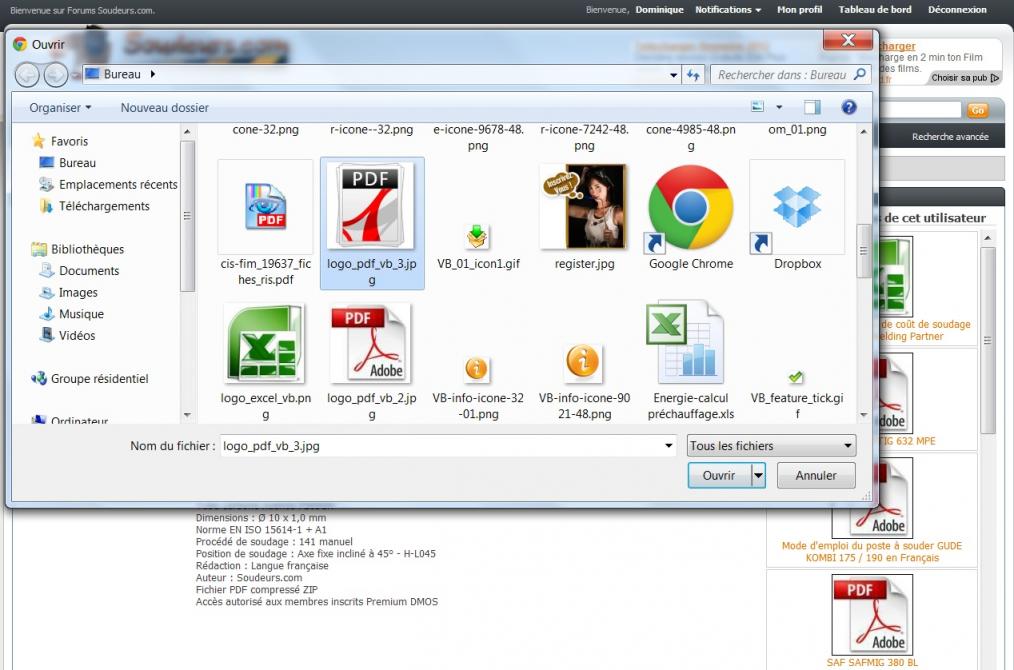Select the cis-fim_19637 PDF file
This screenshot has height=670, width=1014.
pyautogui.click(x=265, y=208)
